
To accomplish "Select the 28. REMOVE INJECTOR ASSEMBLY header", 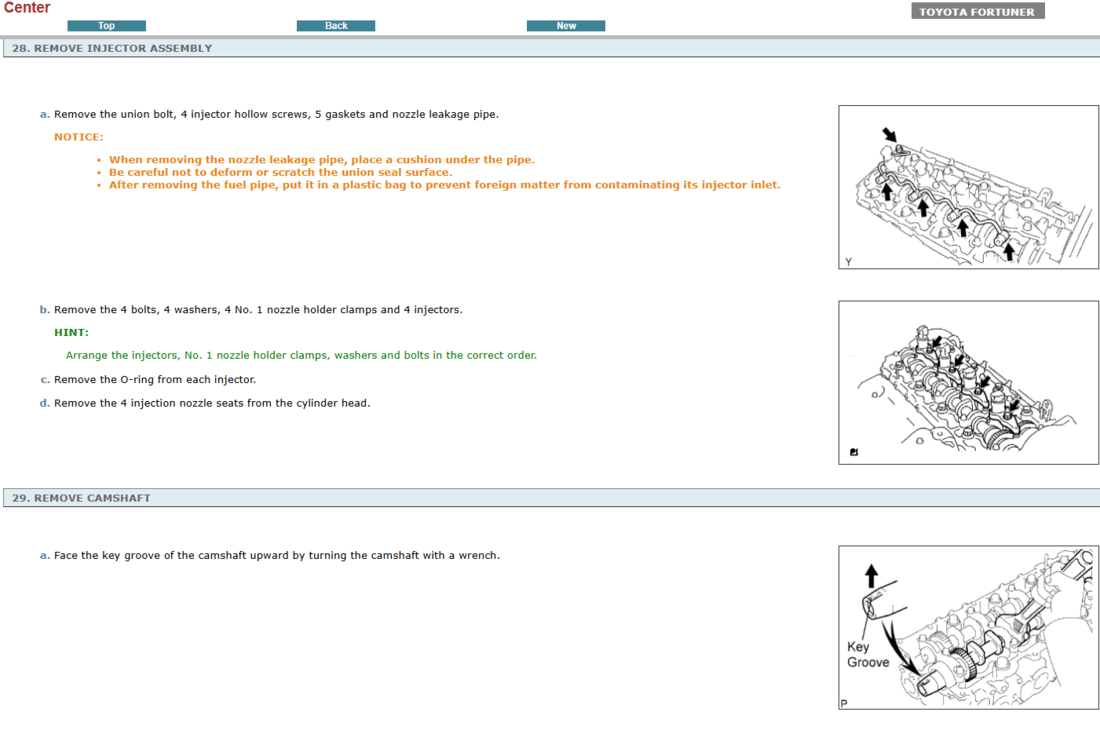I will 112,48.
